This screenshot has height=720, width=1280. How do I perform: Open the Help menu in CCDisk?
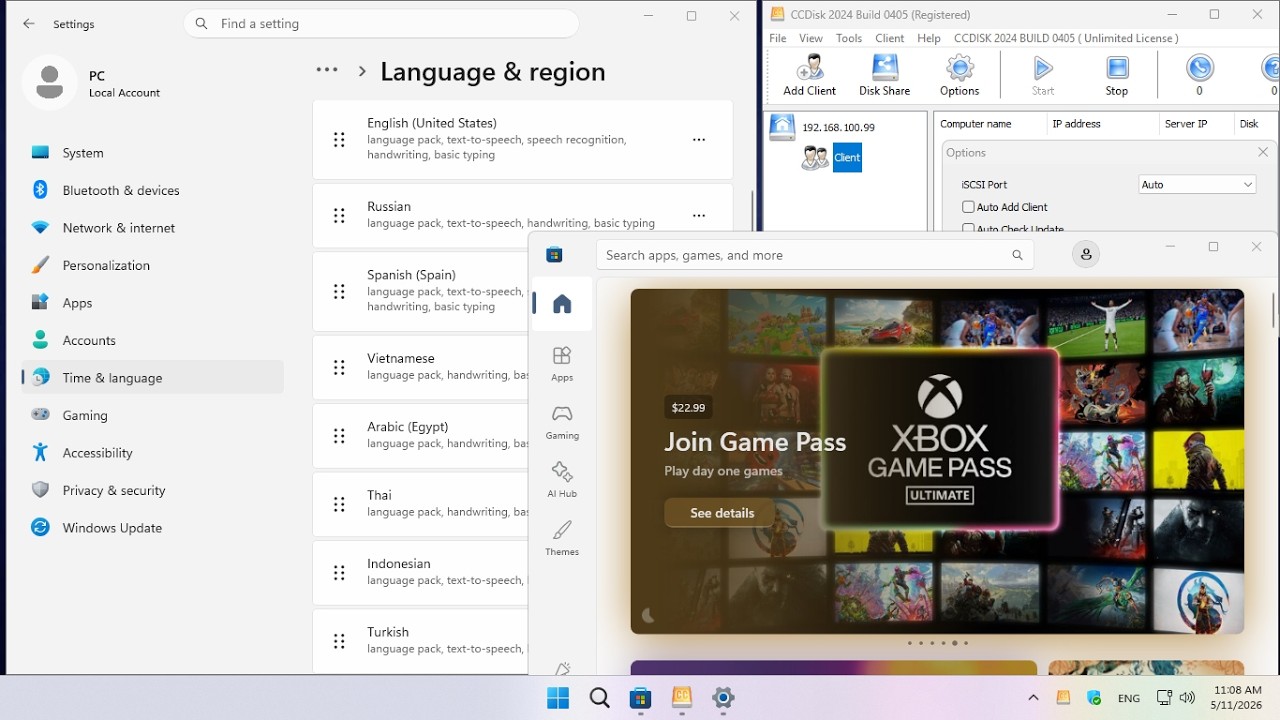[x=929, y=38]
